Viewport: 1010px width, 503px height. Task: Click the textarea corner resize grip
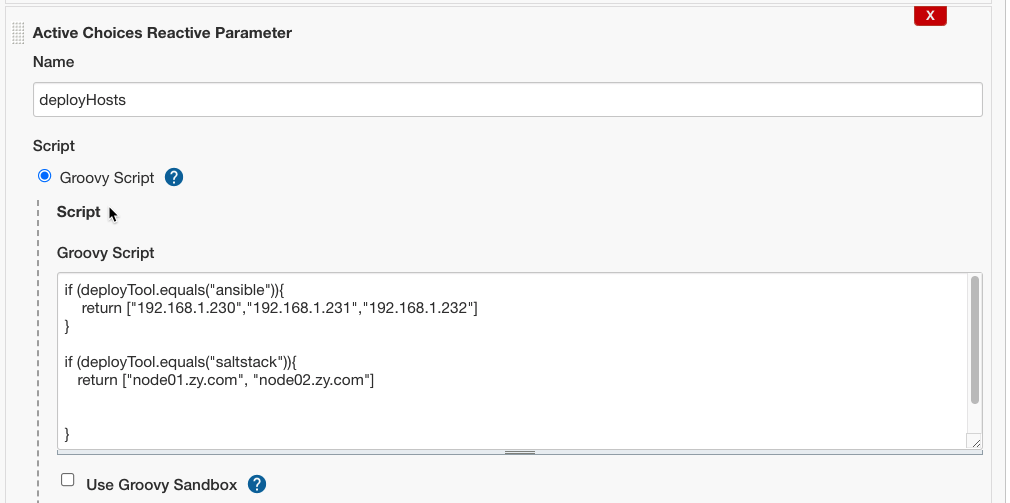point(975,441)
